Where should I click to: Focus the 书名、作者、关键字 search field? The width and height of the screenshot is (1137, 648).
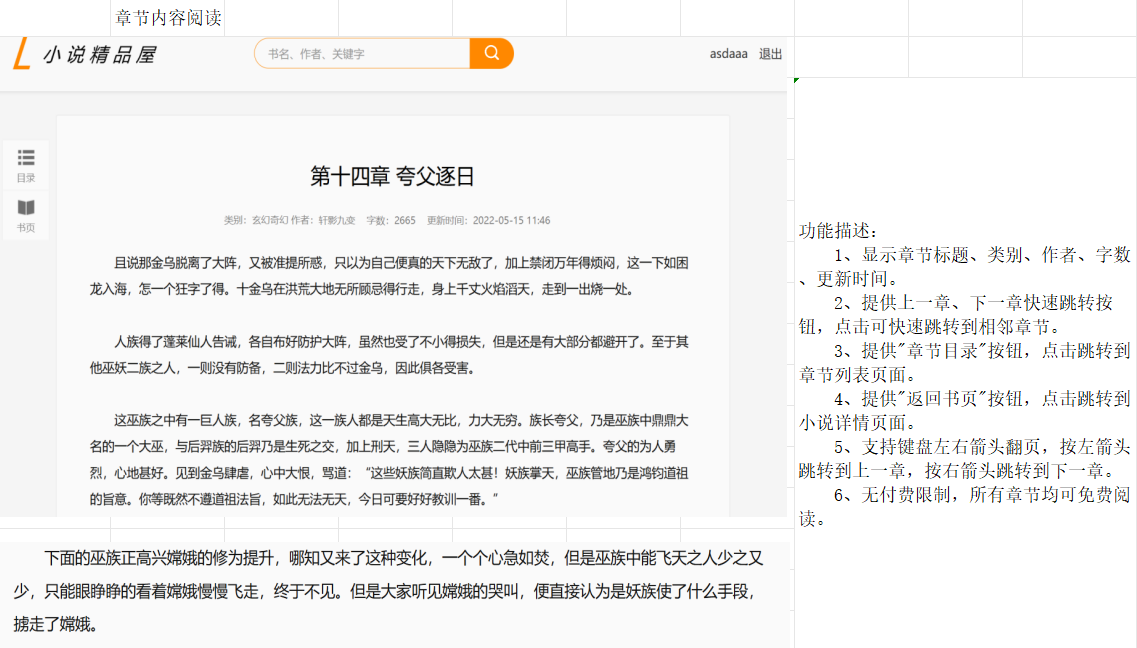click(363, 54)
